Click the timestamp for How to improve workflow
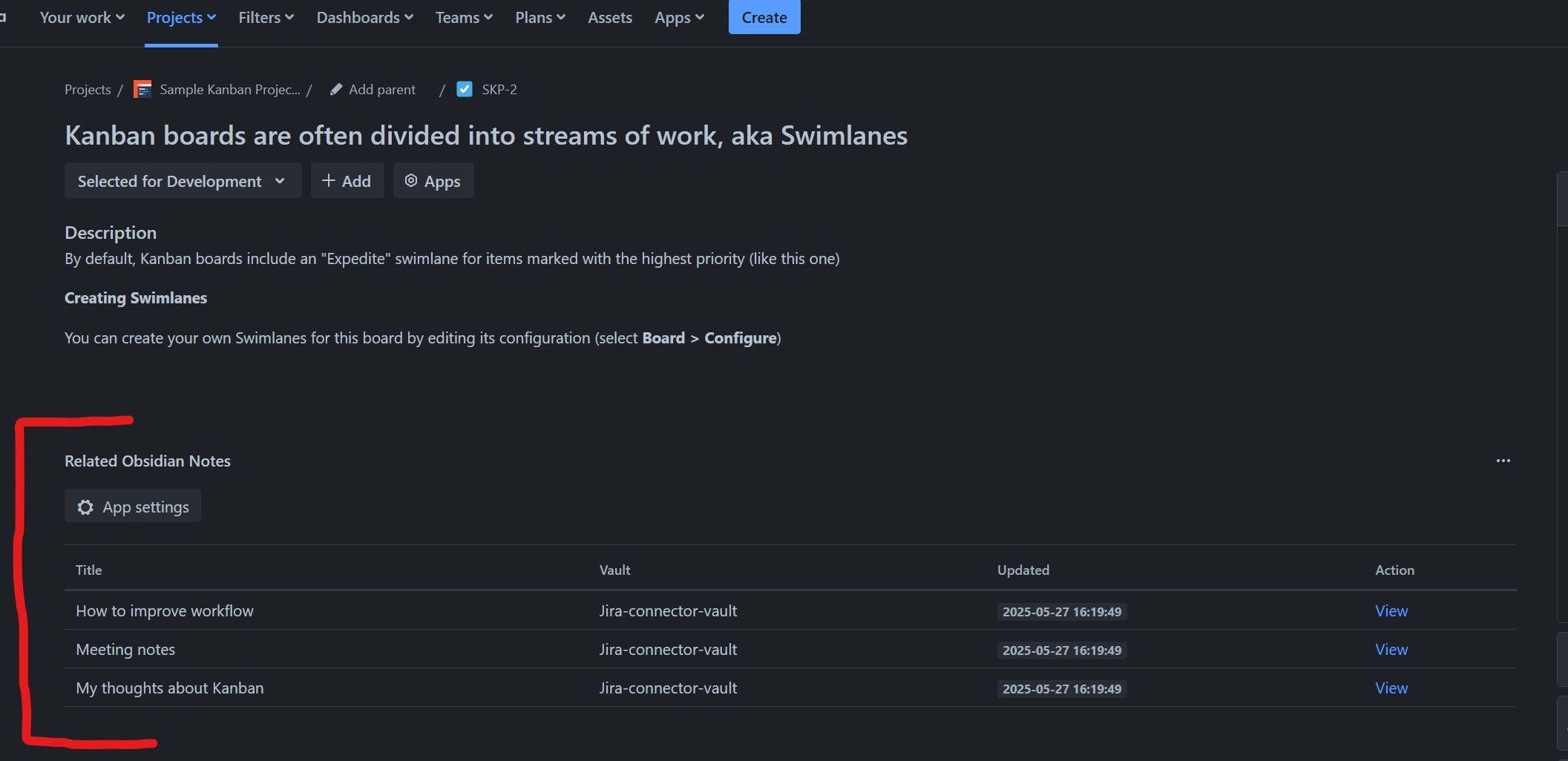This screenshot has width=1568, height=761. (1062, 612)
